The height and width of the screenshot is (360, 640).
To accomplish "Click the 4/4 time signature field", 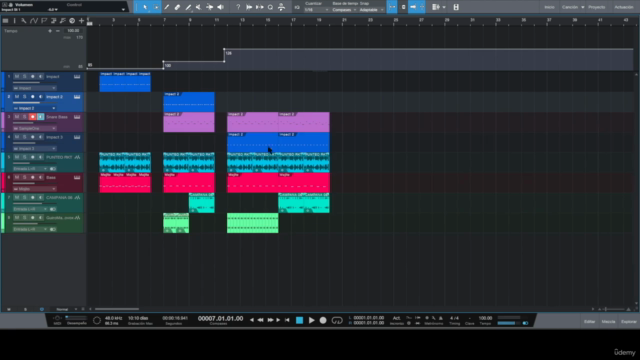I will click(454, 318).
